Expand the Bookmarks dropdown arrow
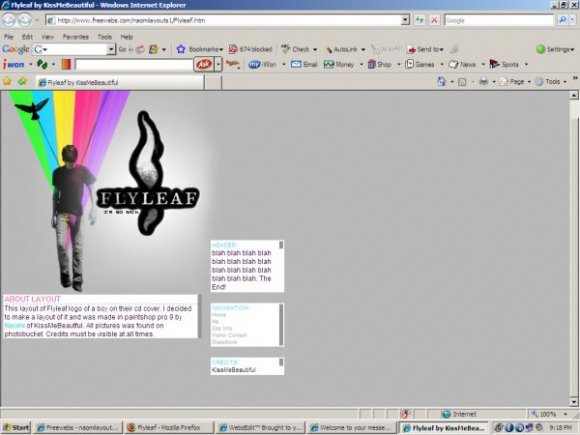This screenshot has width=580, height=435. click(x=221, y=50)
